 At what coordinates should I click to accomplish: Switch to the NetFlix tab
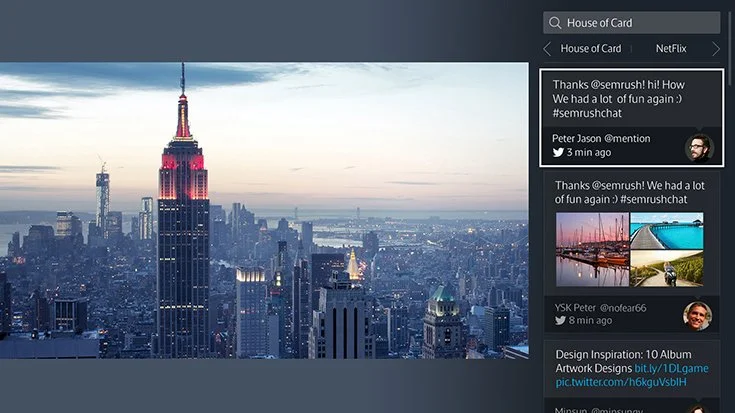pyautogui.click(x=671, y=49)
